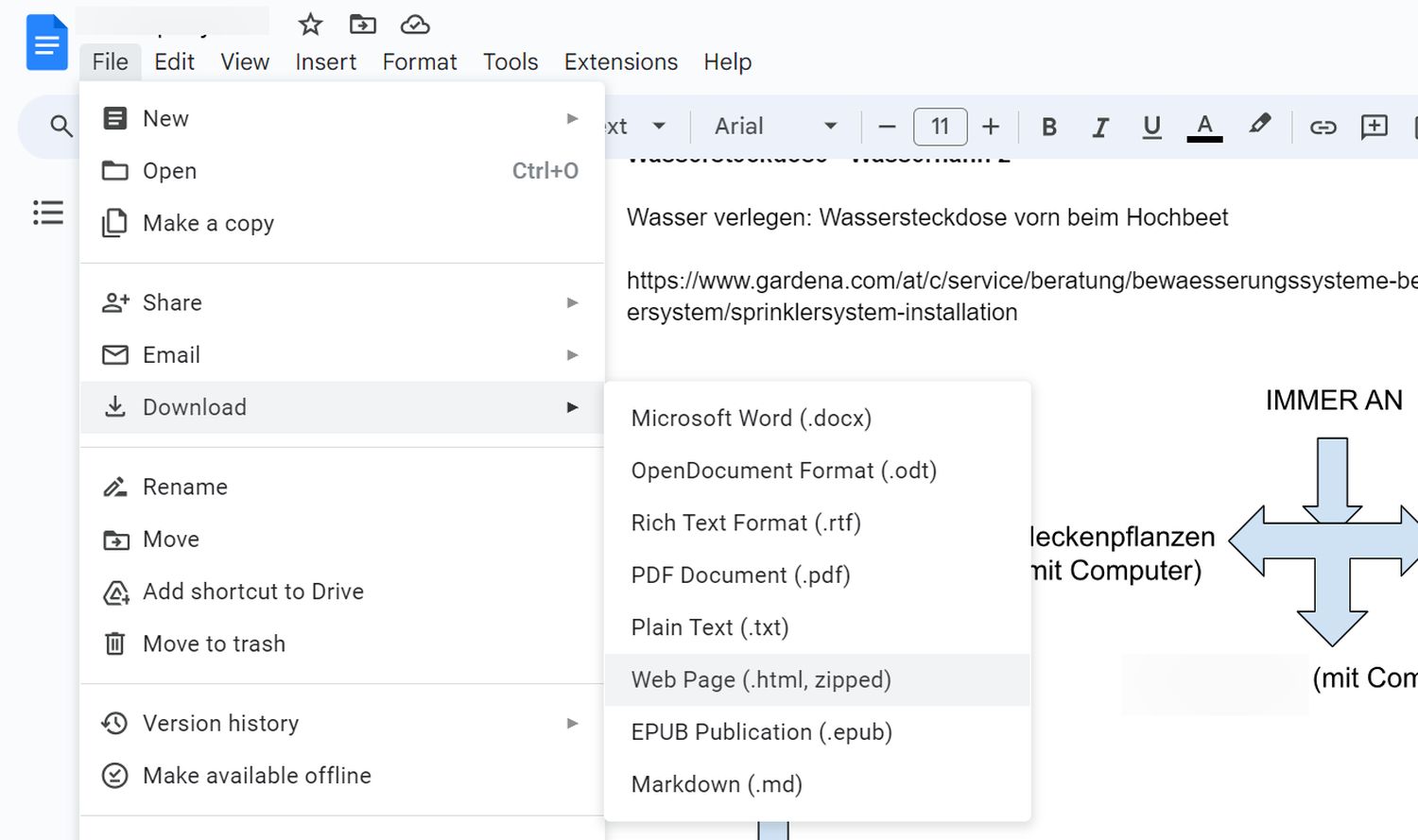Increase font size with plus button
Screen dimensions: 1418x840
point(990,127)
